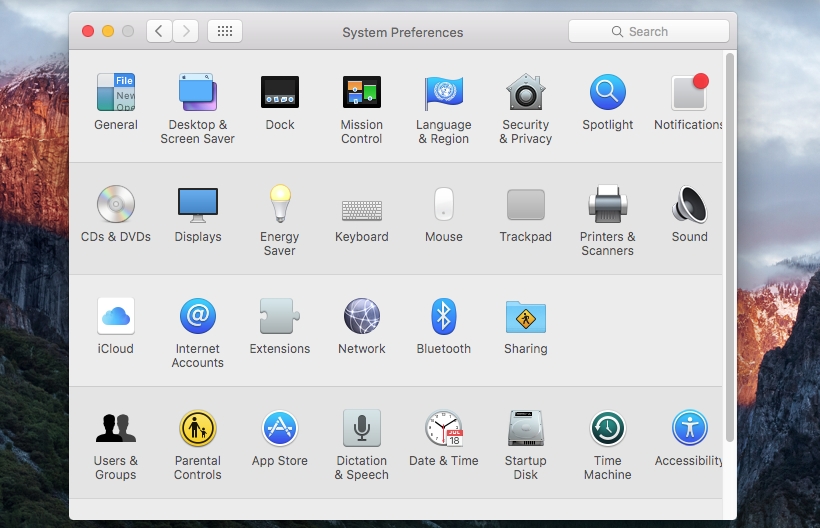Open Startup Disk preferences icon

(526, 428)
